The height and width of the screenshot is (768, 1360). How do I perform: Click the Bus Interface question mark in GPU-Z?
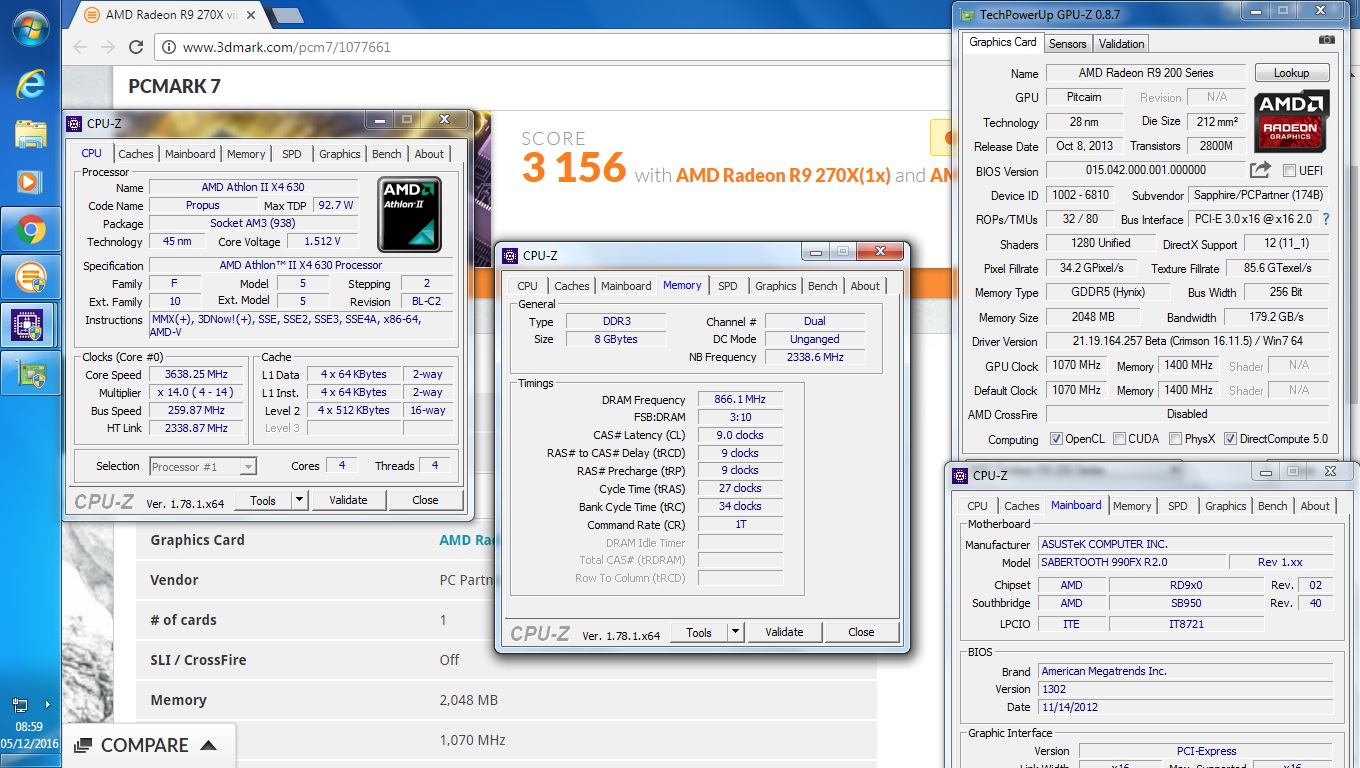point(1326,219)
